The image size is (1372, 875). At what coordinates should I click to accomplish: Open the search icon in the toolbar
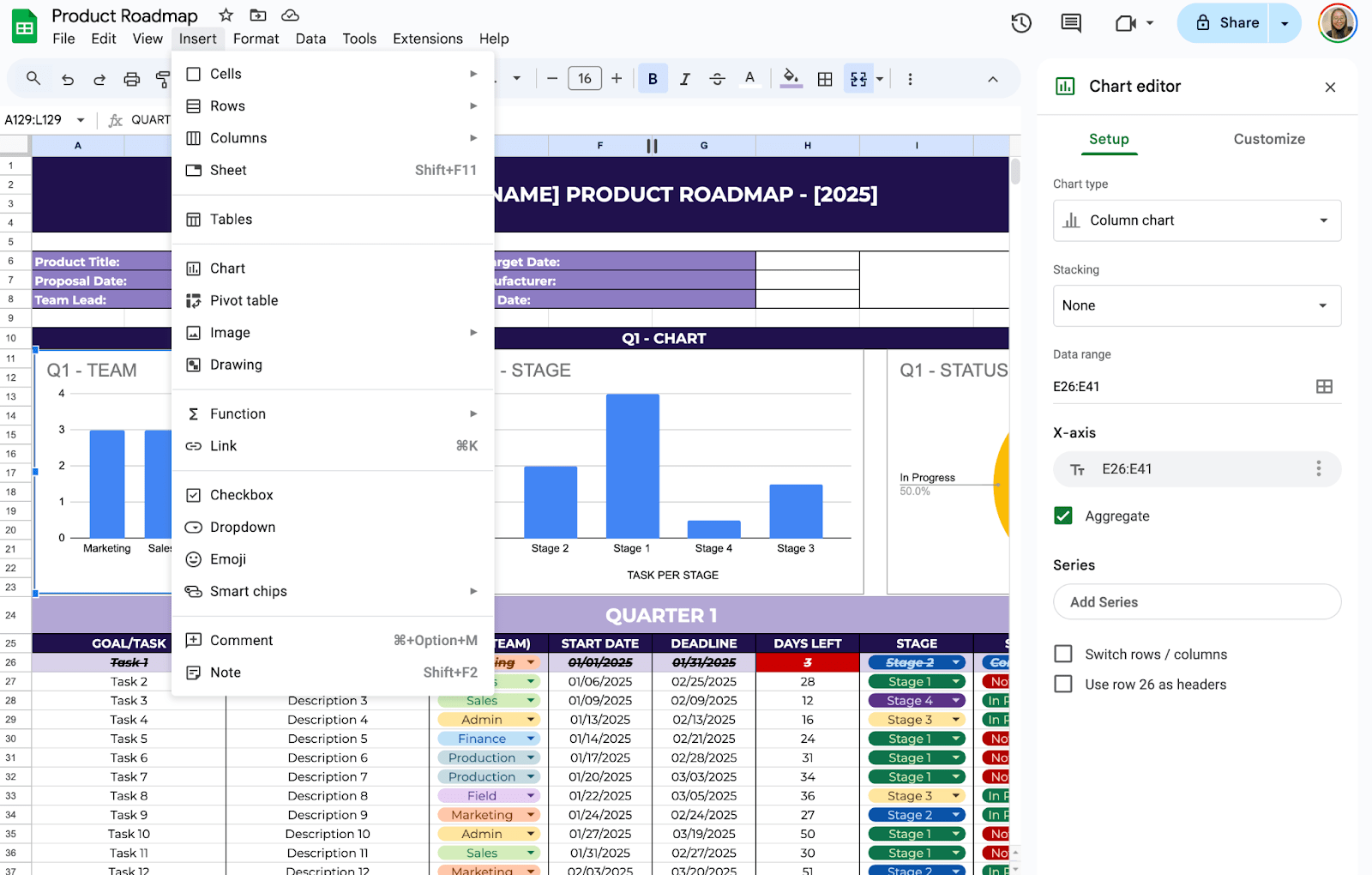pos(33,78)
